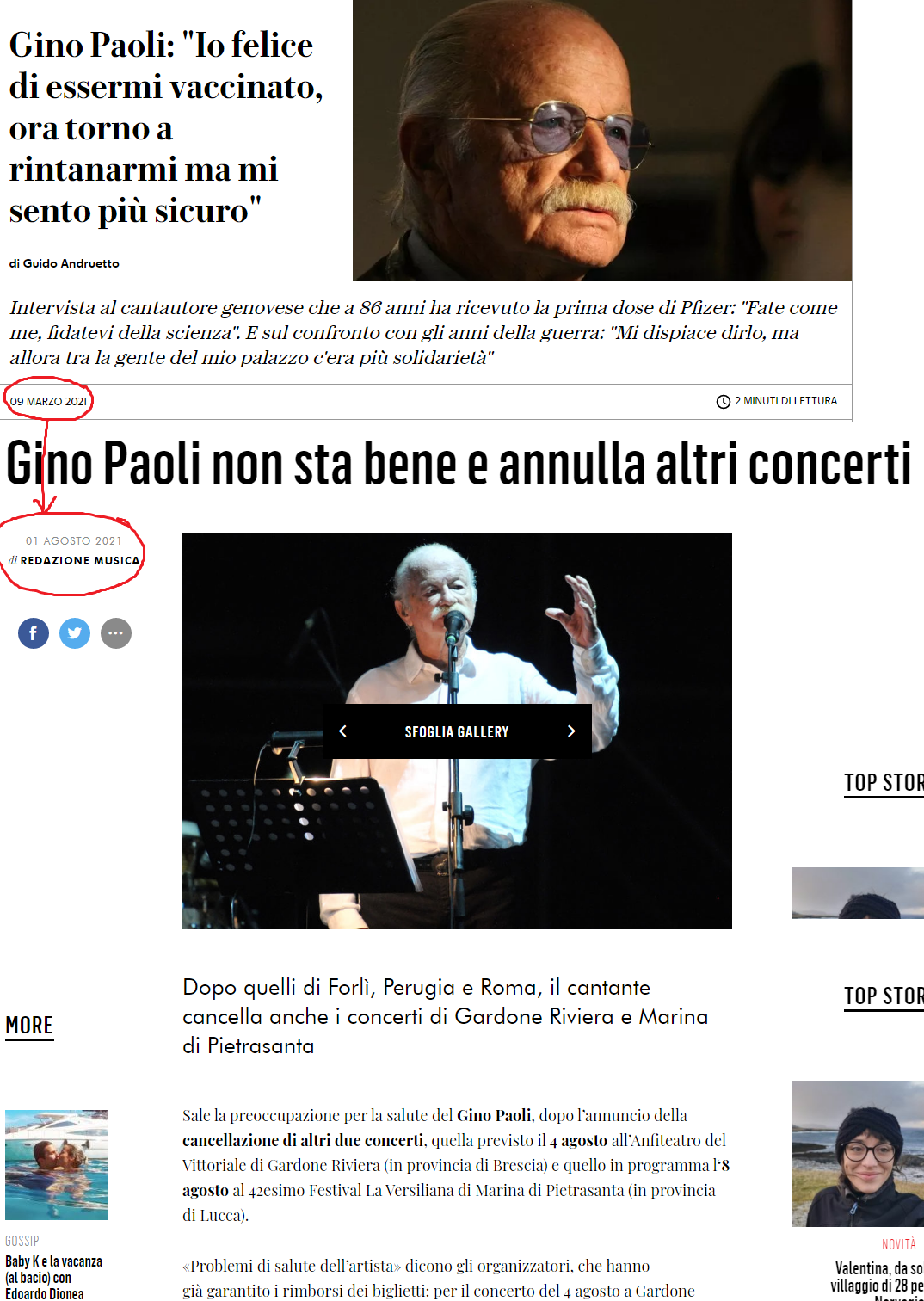This screenshot has height=1301, width=924.
Task: Click the Gino Paoli portrait photo
Action: (x=602, y=140)
